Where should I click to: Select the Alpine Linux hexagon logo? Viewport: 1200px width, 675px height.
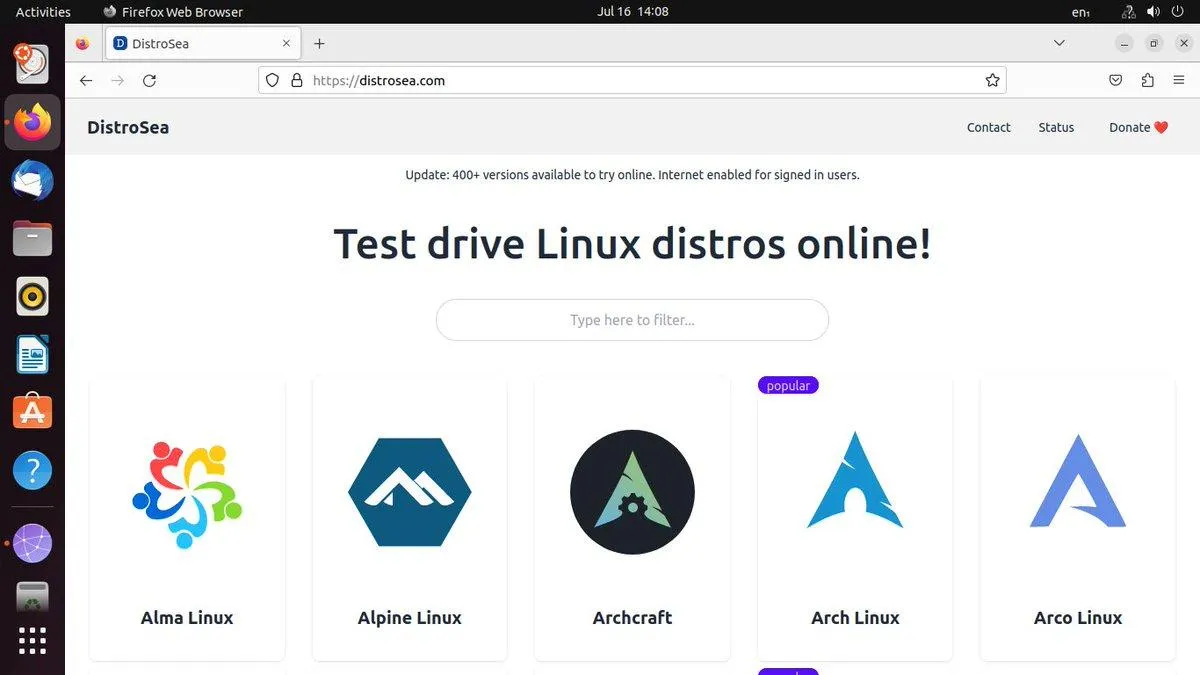409,492
